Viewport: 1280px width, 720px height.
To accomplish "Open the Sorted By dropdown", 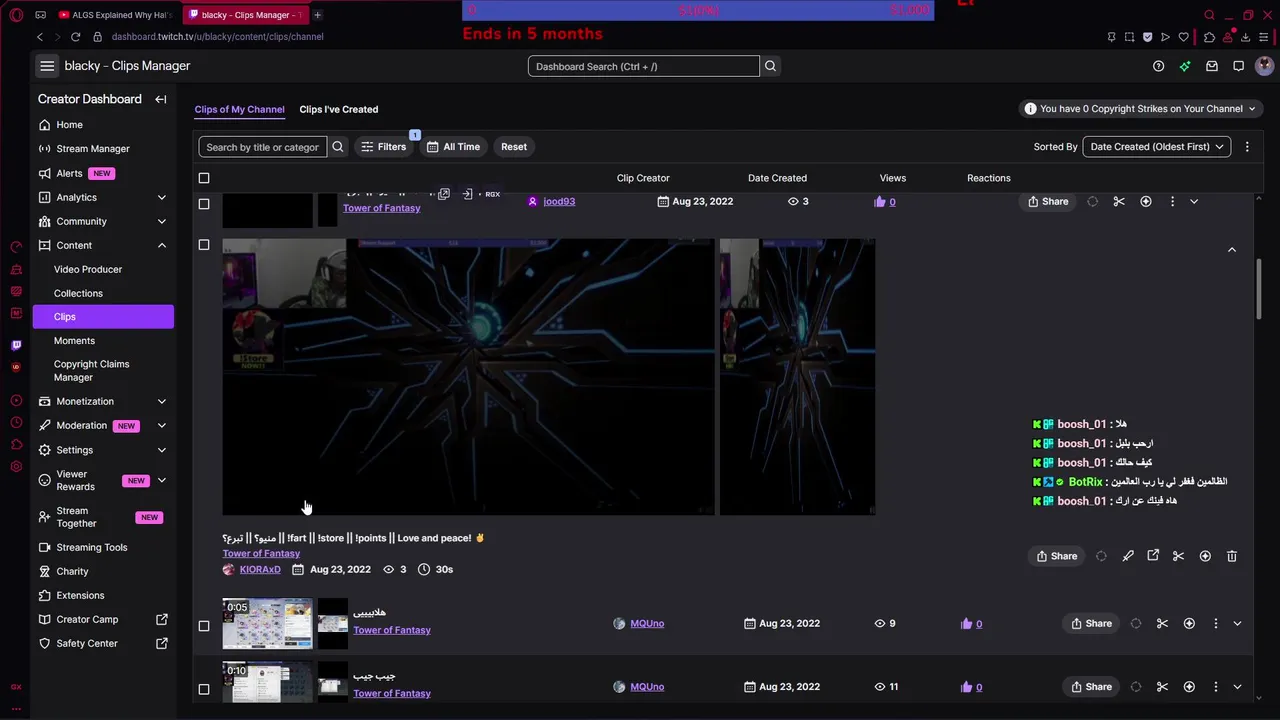I will click(x=1157, y=147).
